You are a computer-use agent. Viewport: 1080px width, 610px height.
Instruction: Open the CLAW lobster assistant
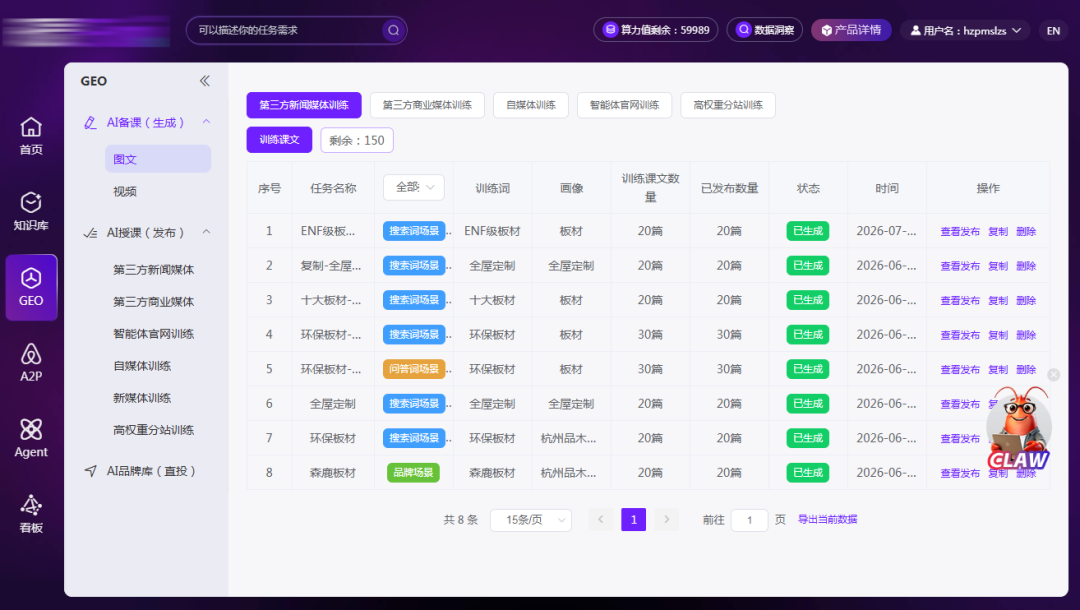coord(1019,428)
